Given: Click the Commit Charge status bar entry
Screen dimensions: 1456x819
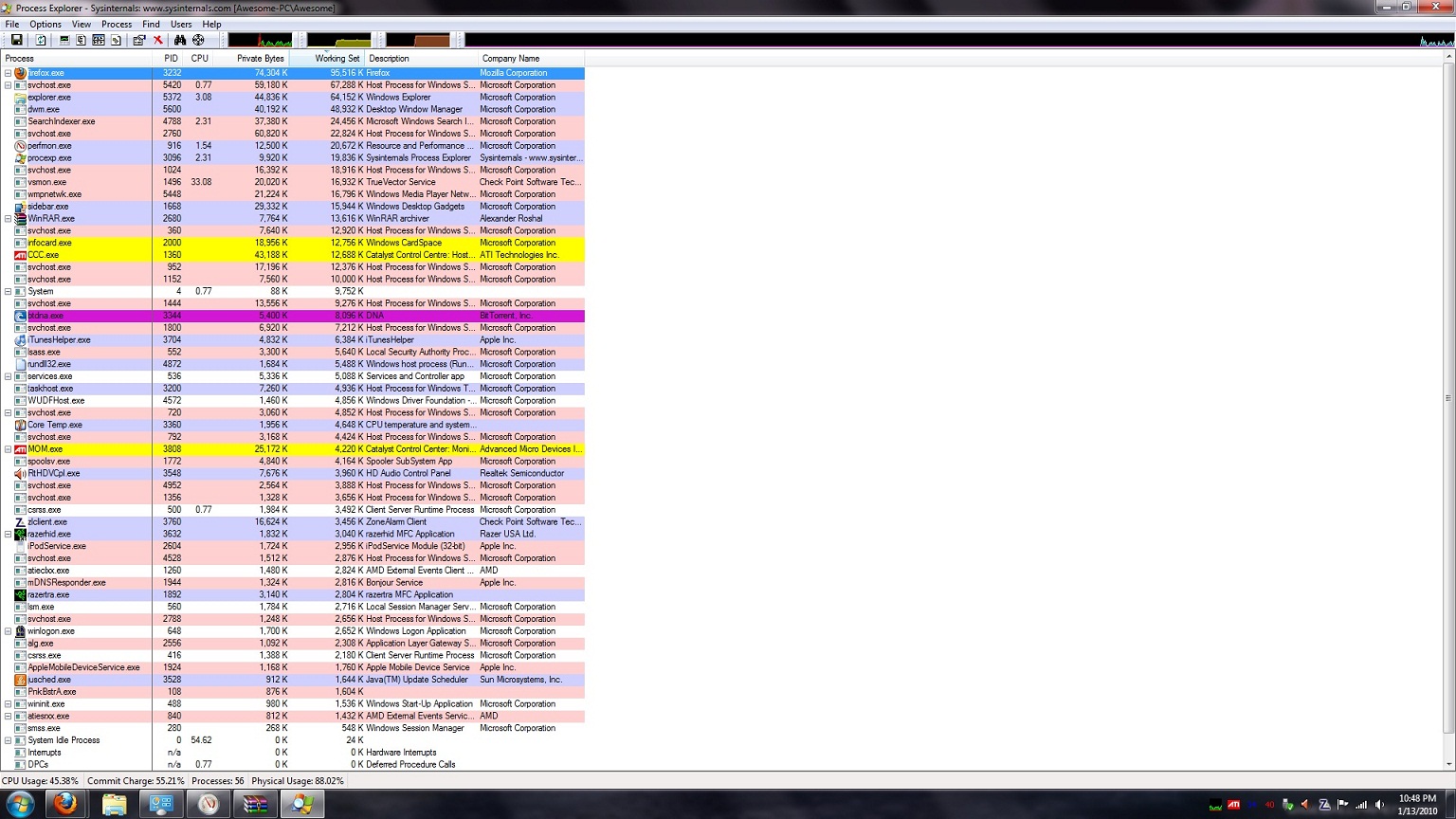Looking at the screenshot, I should click(136, 781).
